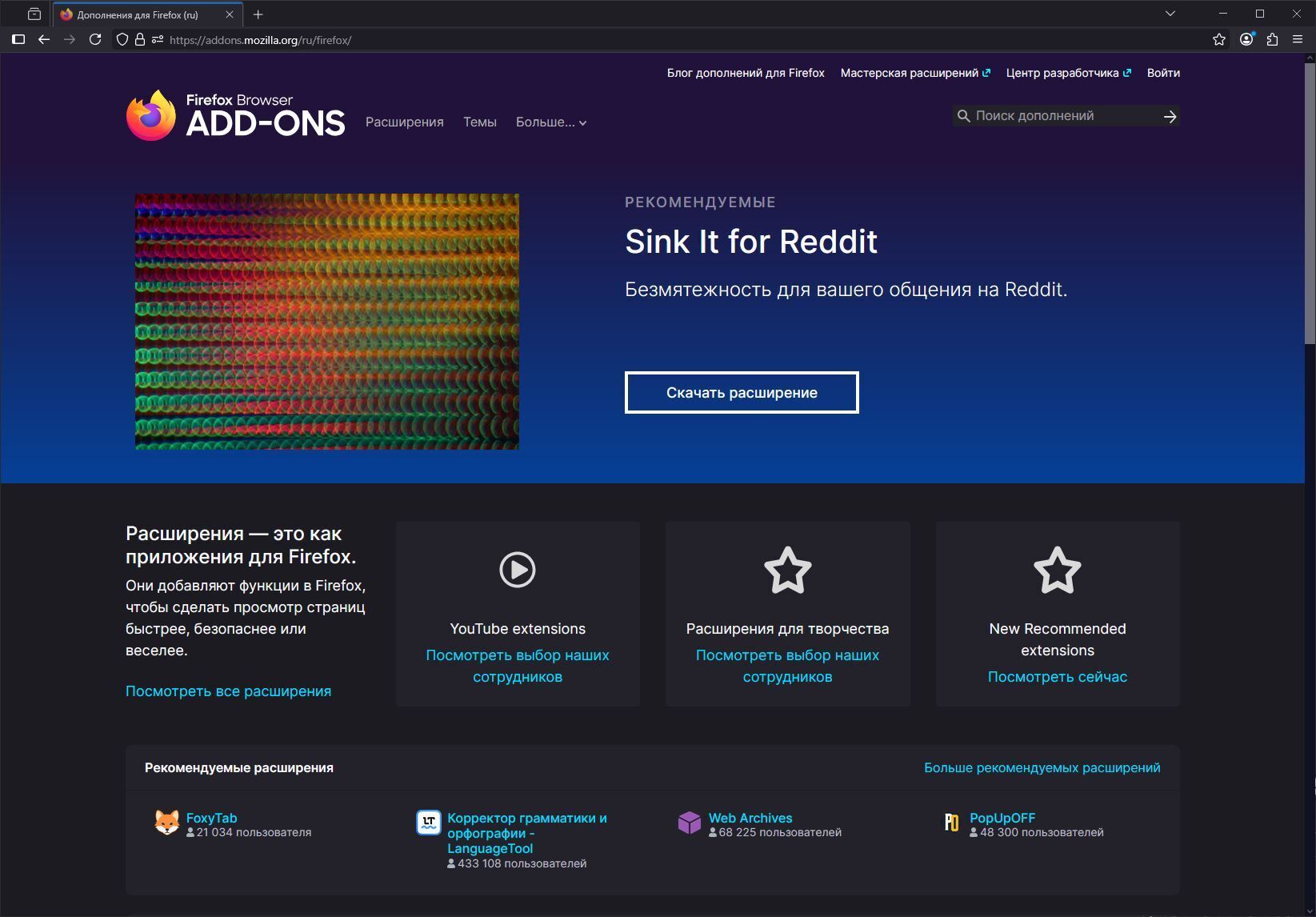The height and width of the screenshot is (917, 1316).
Task: Open the Firefox account icon
Action: click(x=1246, y=39)
